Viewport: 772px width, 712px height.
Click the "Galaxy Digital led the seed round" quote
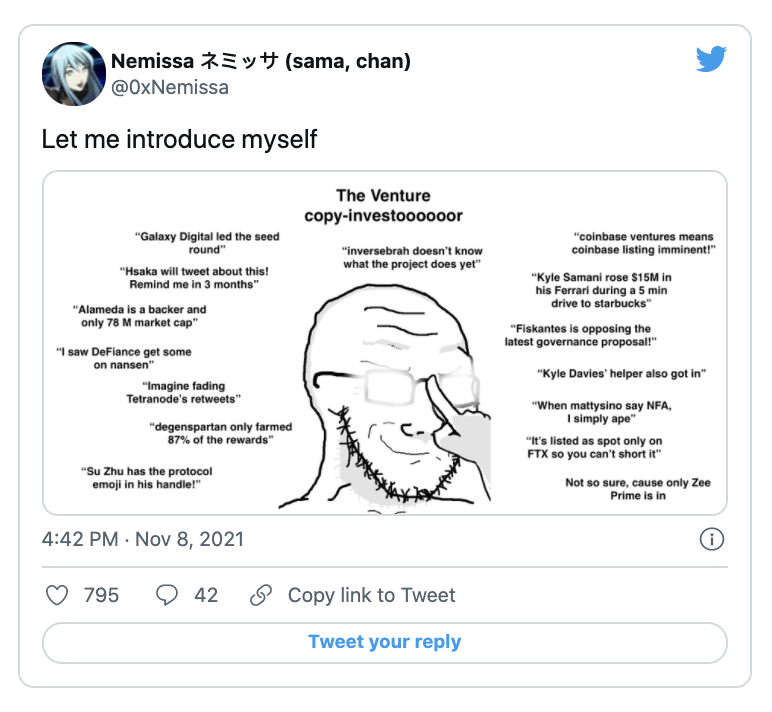click(207, 243)
